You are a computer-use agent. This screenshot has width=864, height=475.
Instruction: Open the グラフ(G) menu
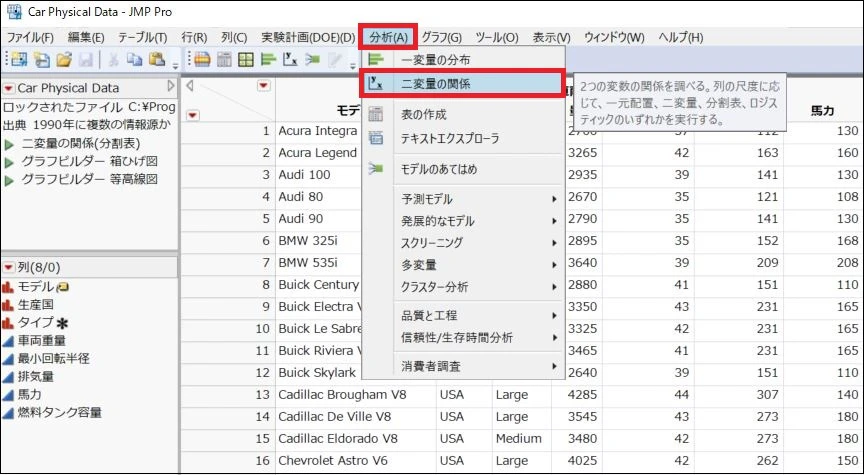coord(441,37)
